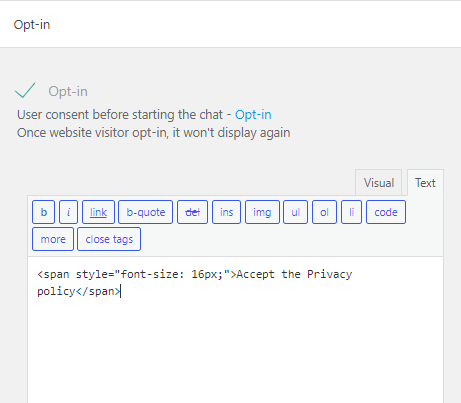
Task: Click the Opt-in panel header title
Action: tap(32, 25)
